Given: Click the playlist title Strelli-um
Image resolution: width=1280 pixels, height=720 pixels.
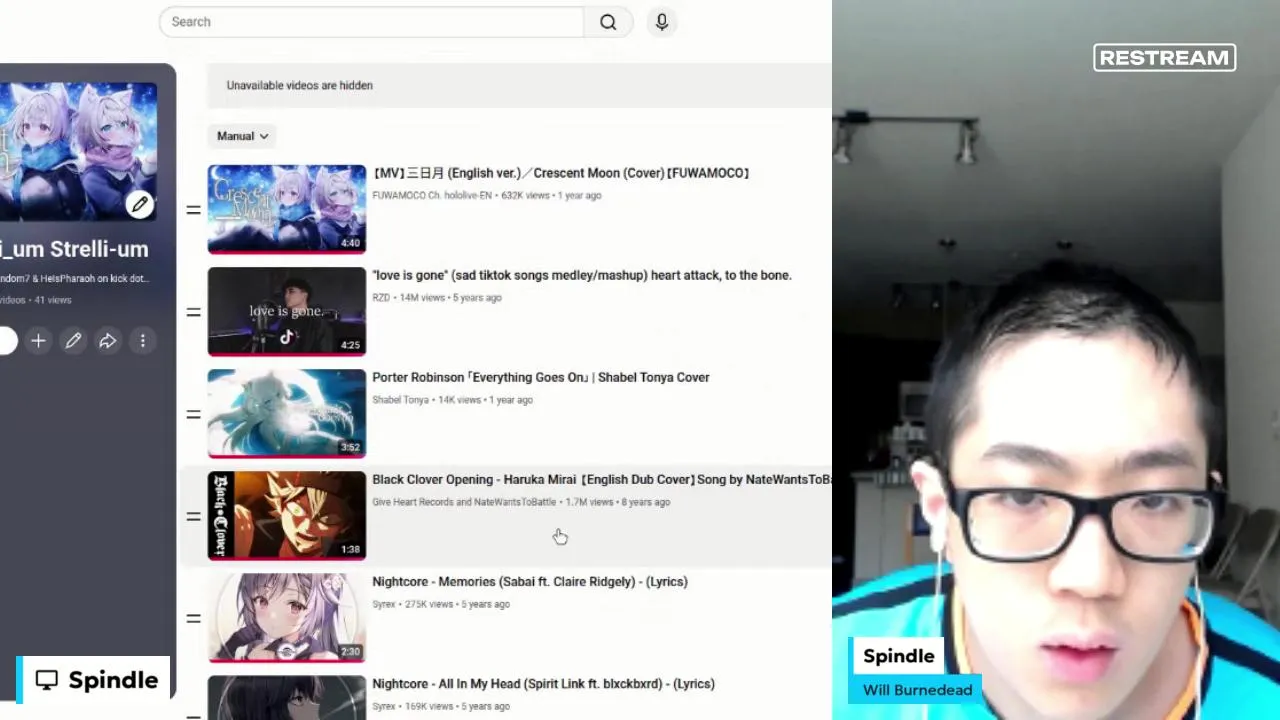Looking at the screenshot, I should (x=74, y=249).
